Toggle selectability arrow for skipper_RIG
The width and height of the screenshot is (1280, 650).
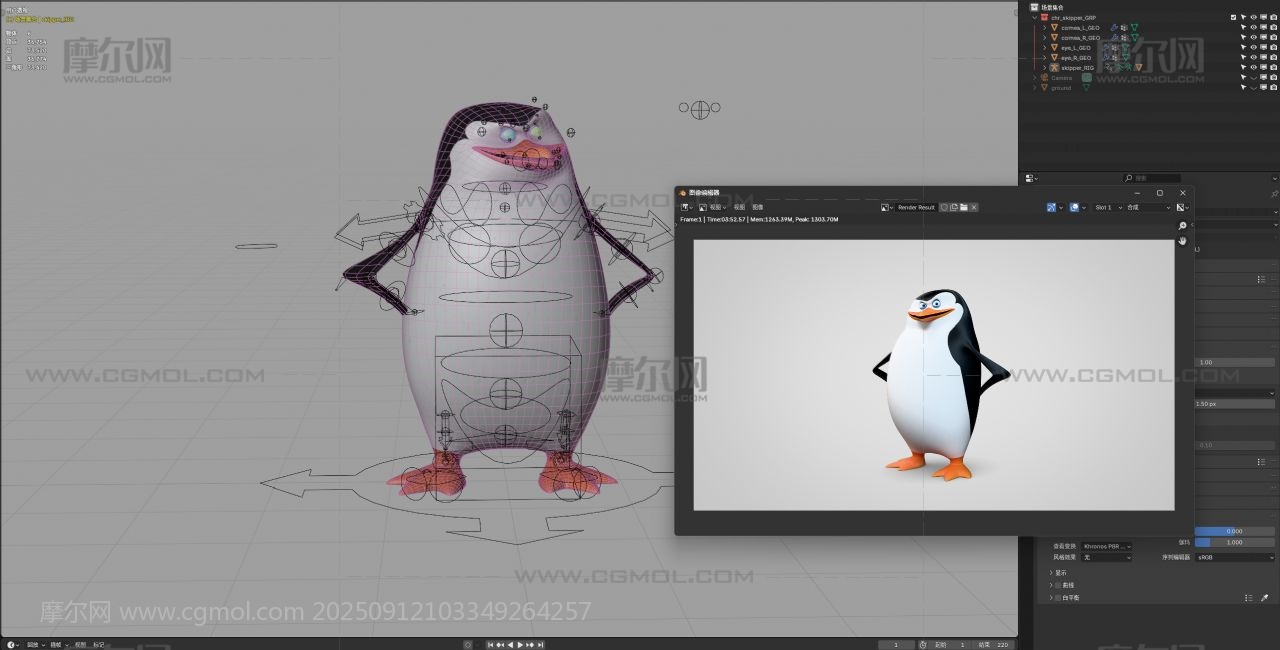pos(1243,68)
